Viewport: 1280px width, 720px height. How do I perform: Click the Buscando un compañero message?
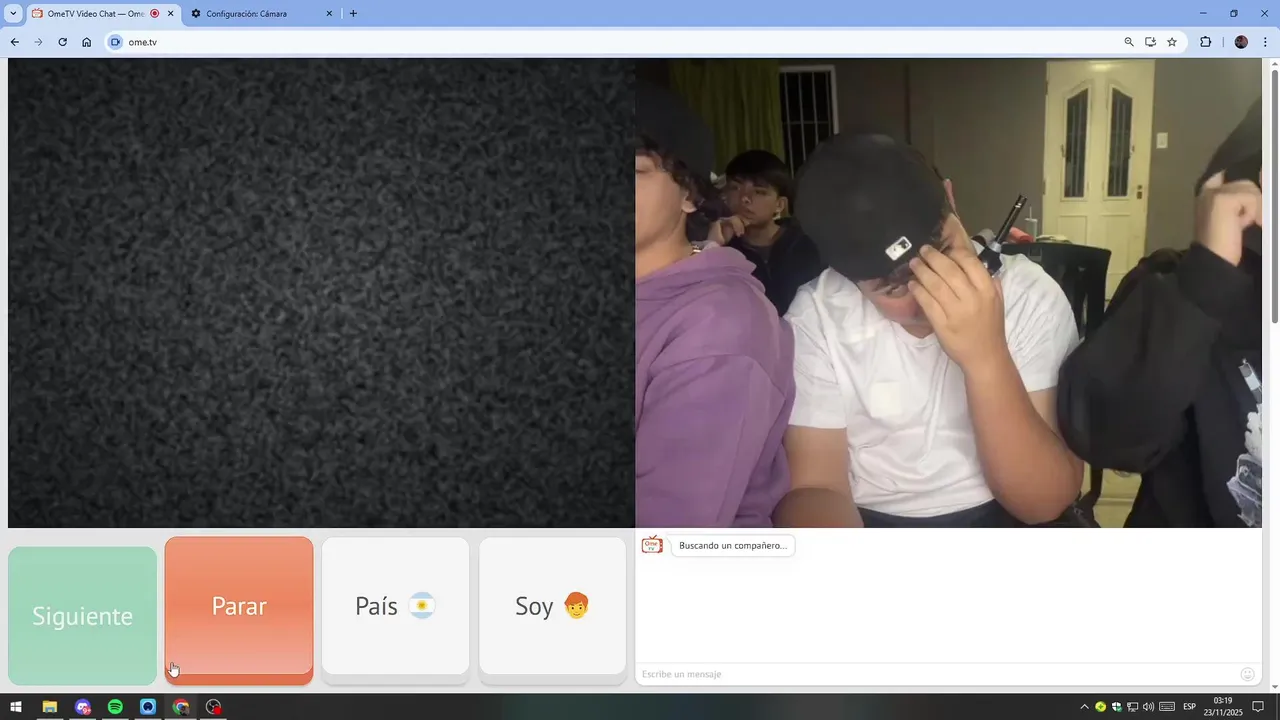click(733, 546)
